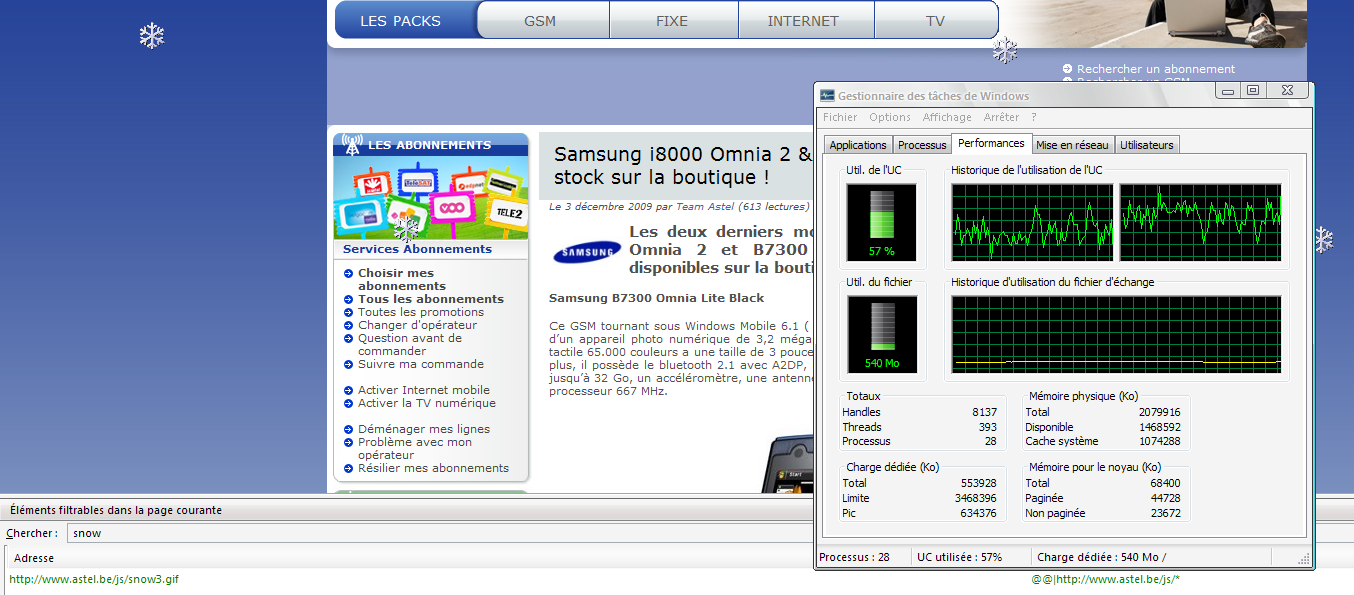The image size is (1354, 595).
Task: Click the CPU usage gauge showing 57 %
Action: click(x=881, y=222)
